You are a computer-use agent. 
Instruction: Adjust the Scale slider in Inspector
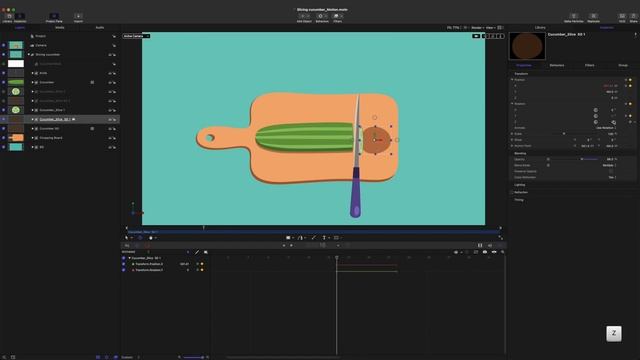(x=564, y=134)
